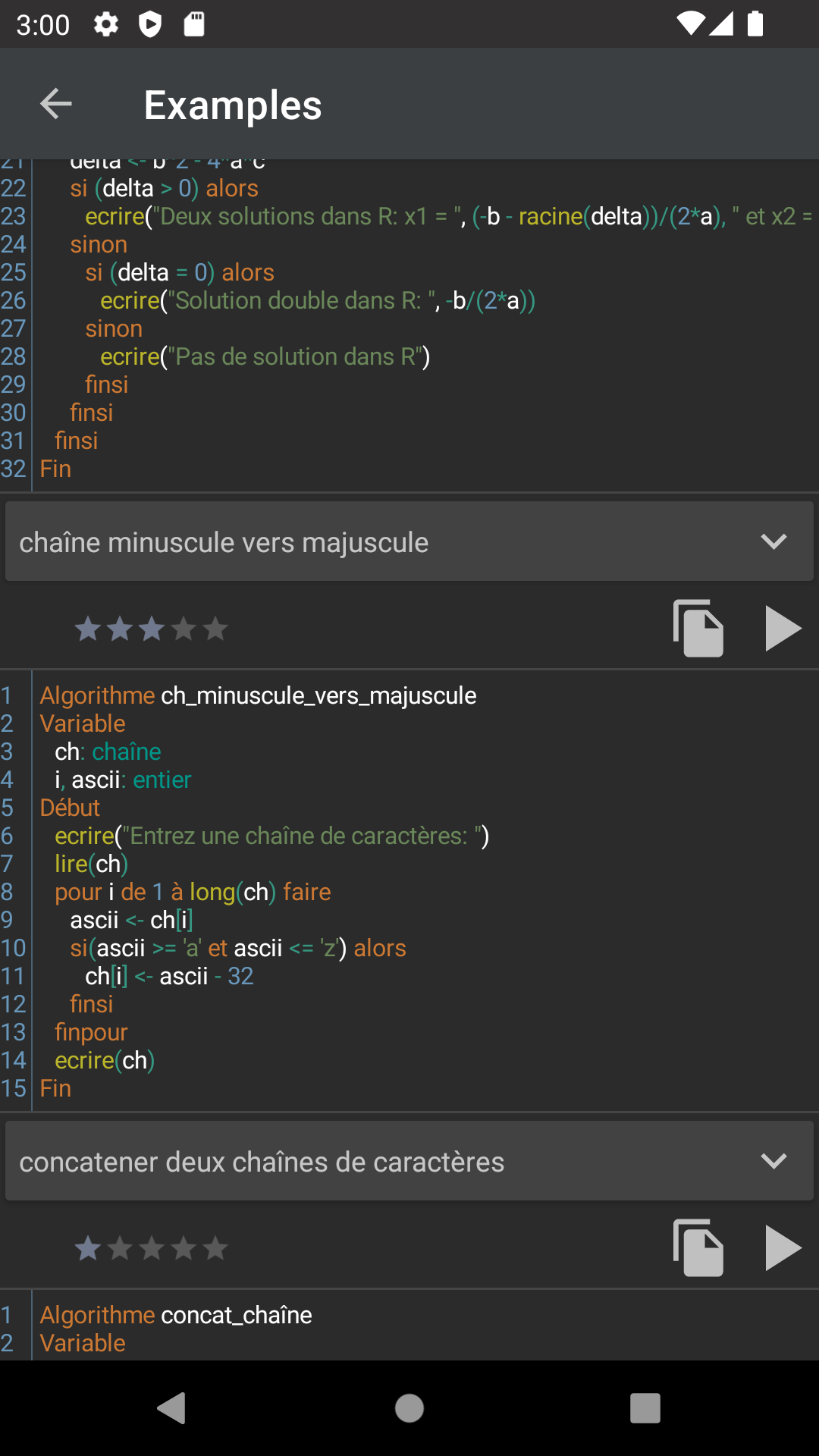Rate minuscule vers majuscule example three stars
The width and height of the screenshot is (819, 1456).
152,629
